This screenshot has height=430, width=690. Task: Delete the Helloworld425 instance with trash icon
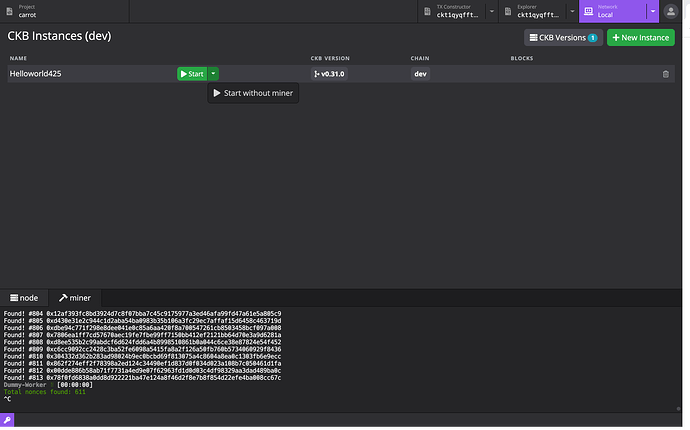[665, 74]
